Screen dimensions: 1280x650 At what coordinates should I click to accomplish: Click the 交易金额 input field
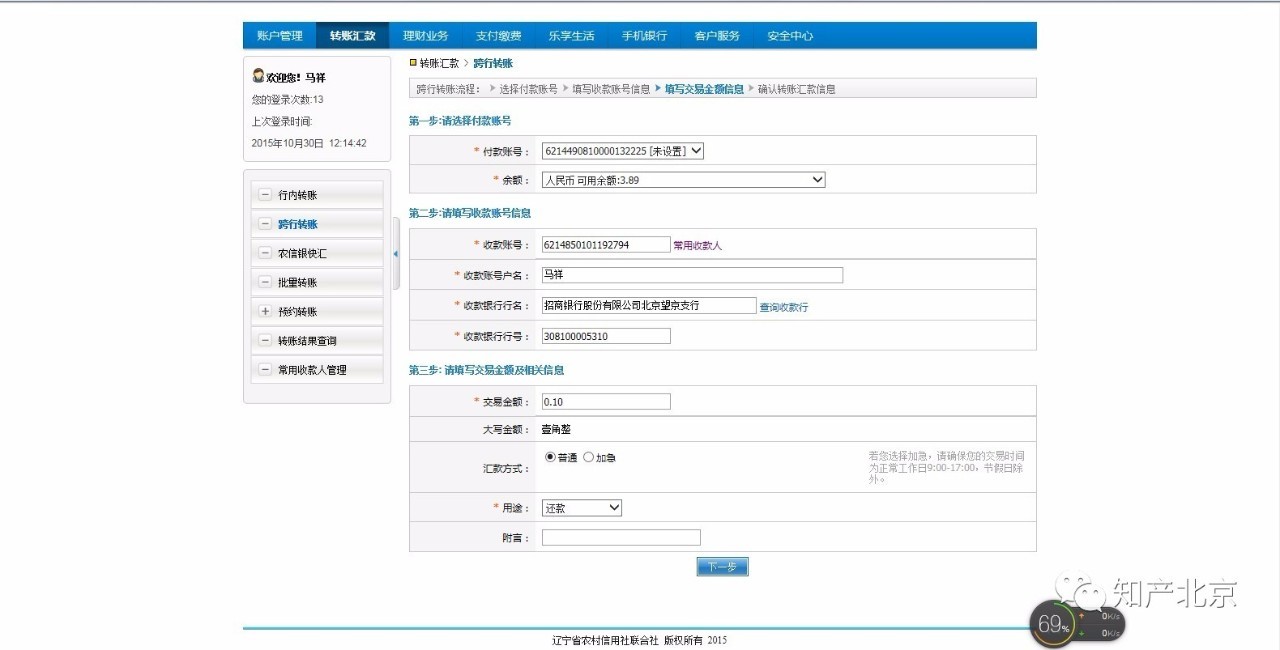[x=606, y=401]
